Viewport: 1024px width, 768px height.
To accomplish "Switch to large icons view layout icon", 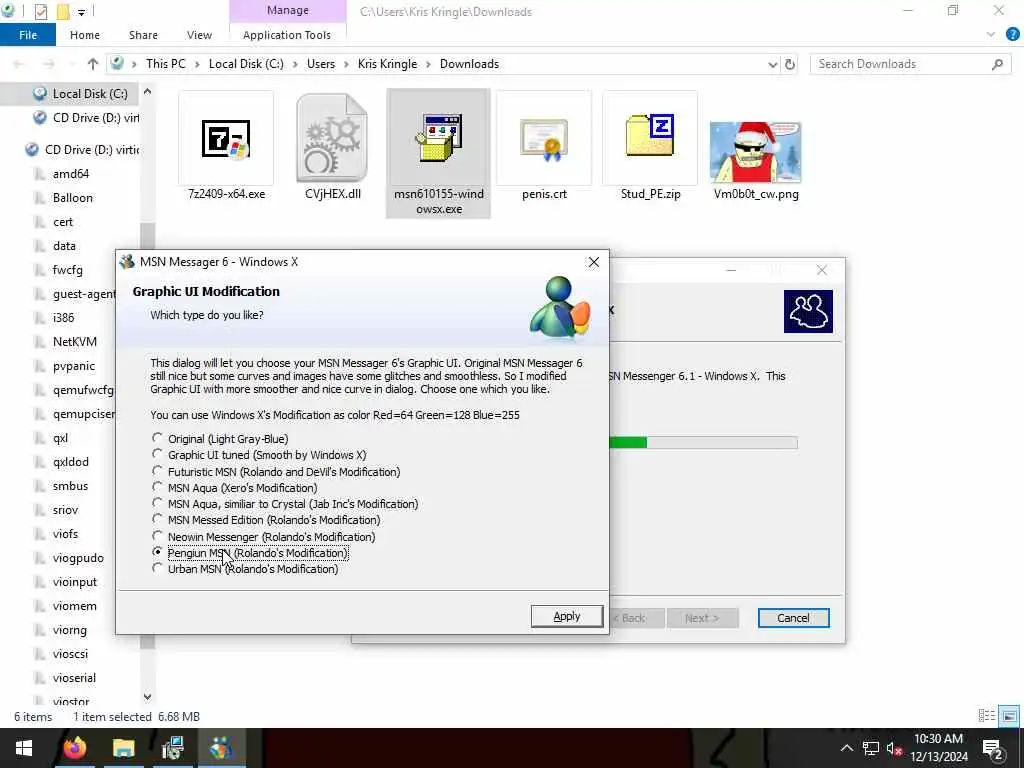I will pos(1009,716).
